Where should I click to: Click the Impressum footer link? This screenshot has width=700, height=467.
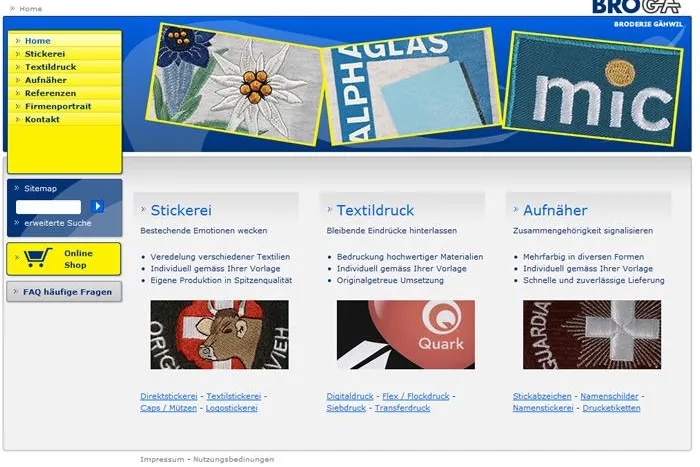click(x=162, y=459)
